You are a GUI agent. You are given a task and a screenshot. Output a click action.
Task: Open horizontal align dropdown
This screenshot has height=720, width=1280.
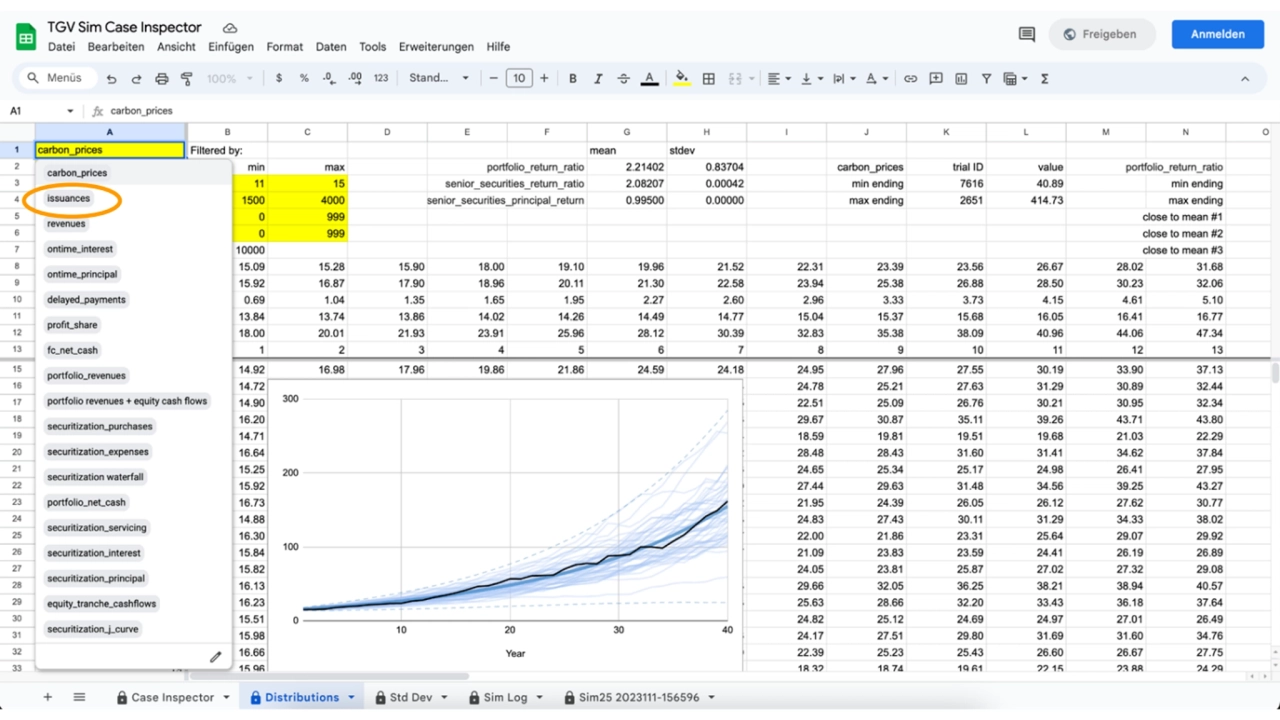pyautogui.click(x=779, y=79)
